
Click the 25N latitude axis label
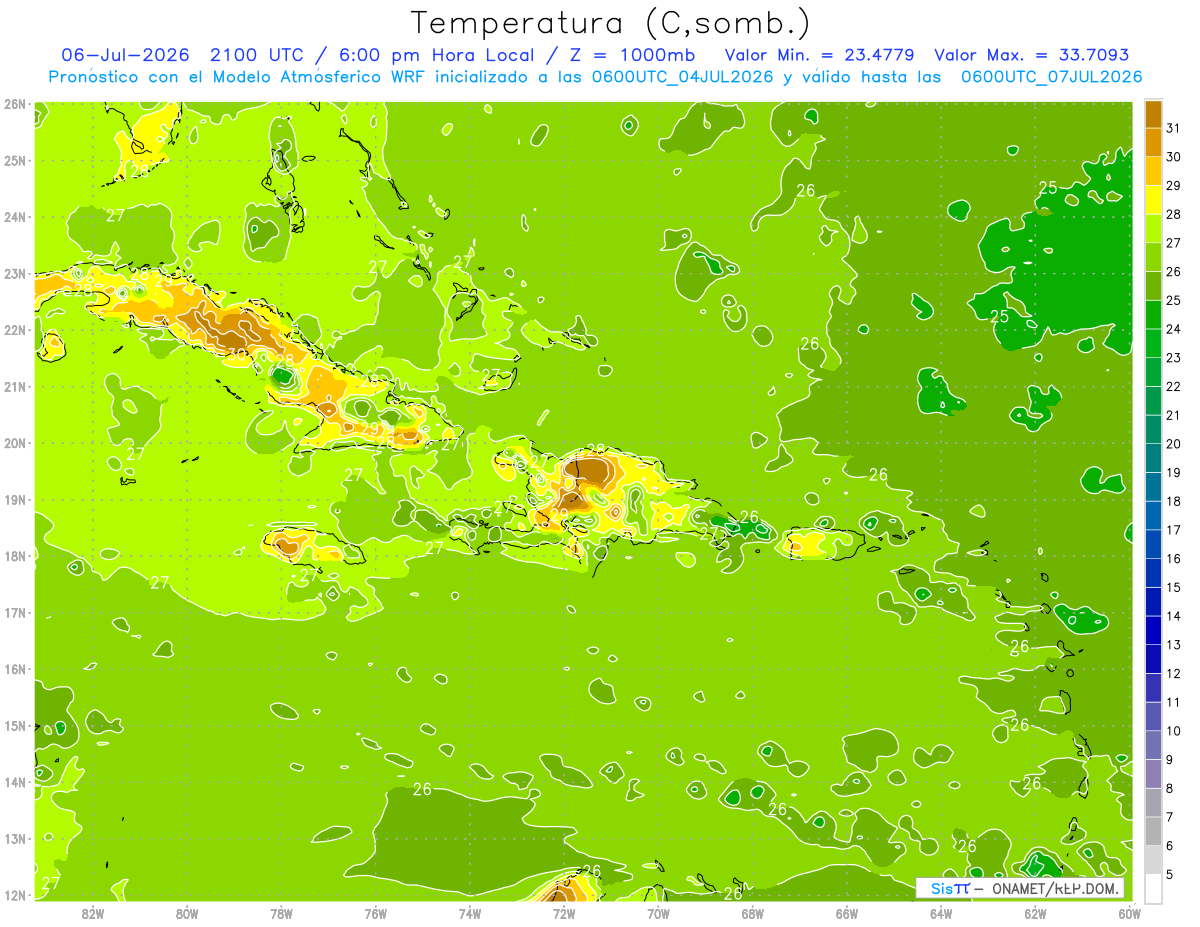pyautogui.click(x=14, y=160)
